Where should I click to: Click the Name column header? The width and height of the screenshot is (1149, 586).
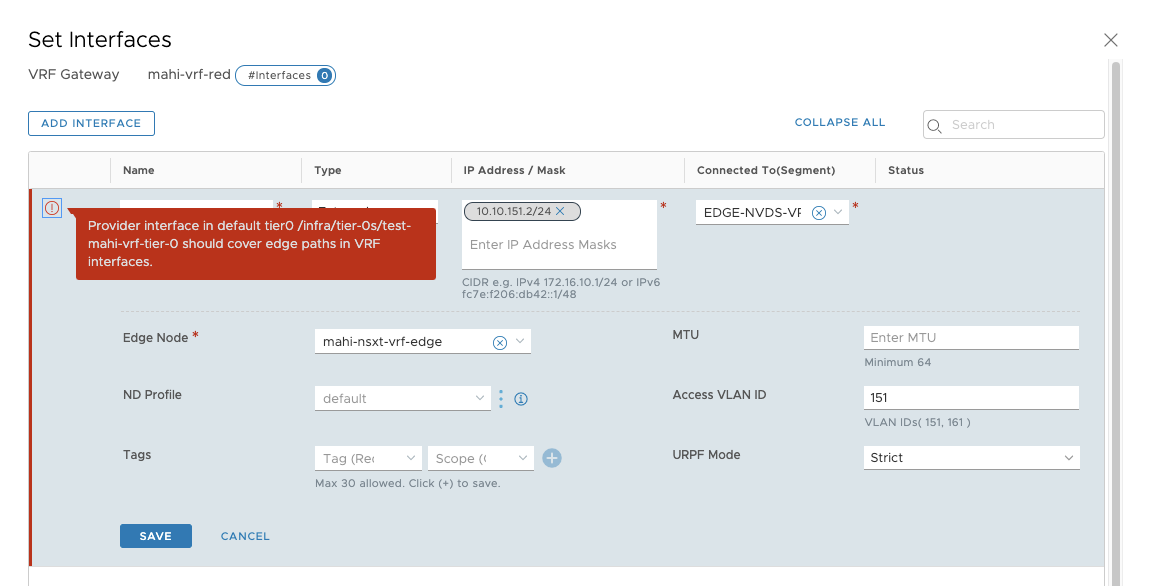138,170
